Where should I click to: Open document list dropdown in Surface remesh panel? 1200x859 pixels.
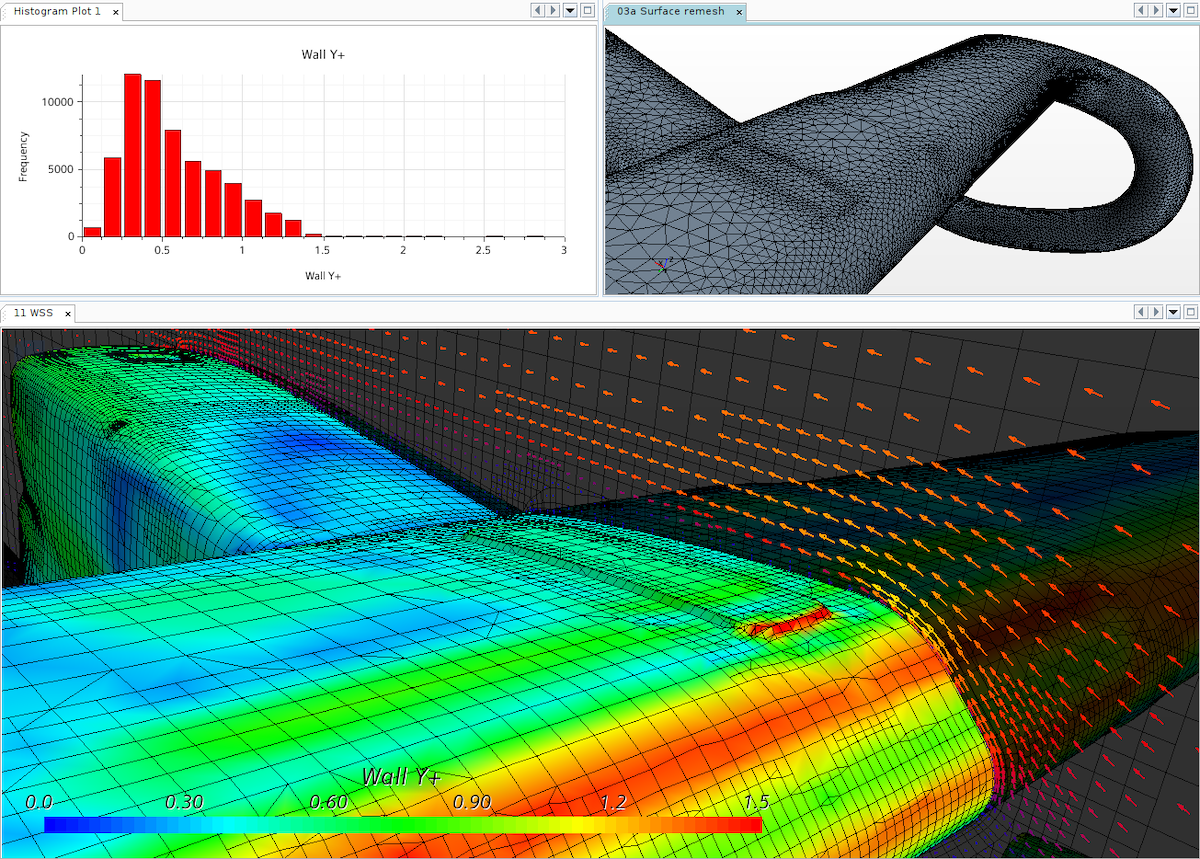(x=1172, y=10)
